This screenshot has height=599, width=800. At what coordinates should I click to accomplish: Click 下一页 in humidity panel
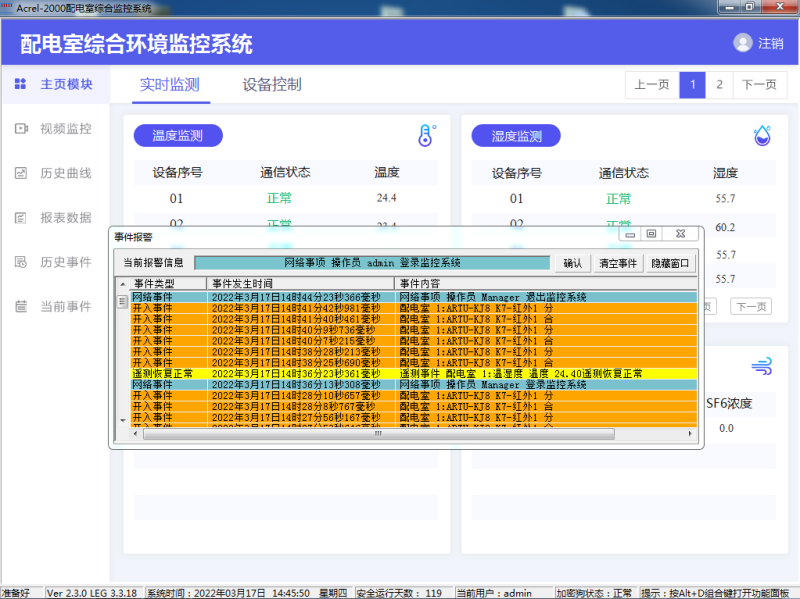coord(751,307)
